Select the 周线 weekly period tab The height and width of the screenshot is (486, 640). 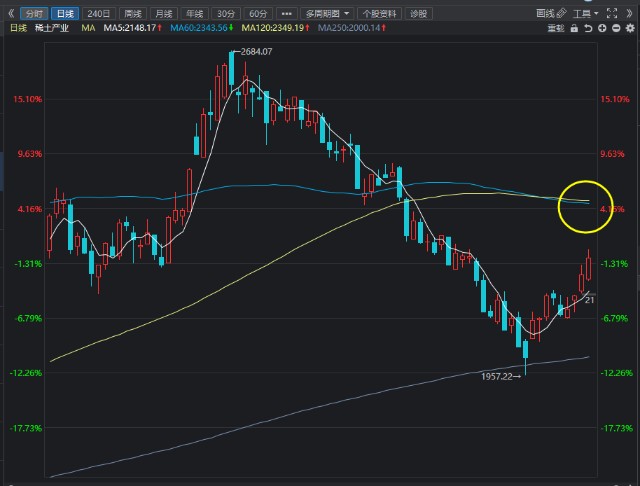[131, 13]
